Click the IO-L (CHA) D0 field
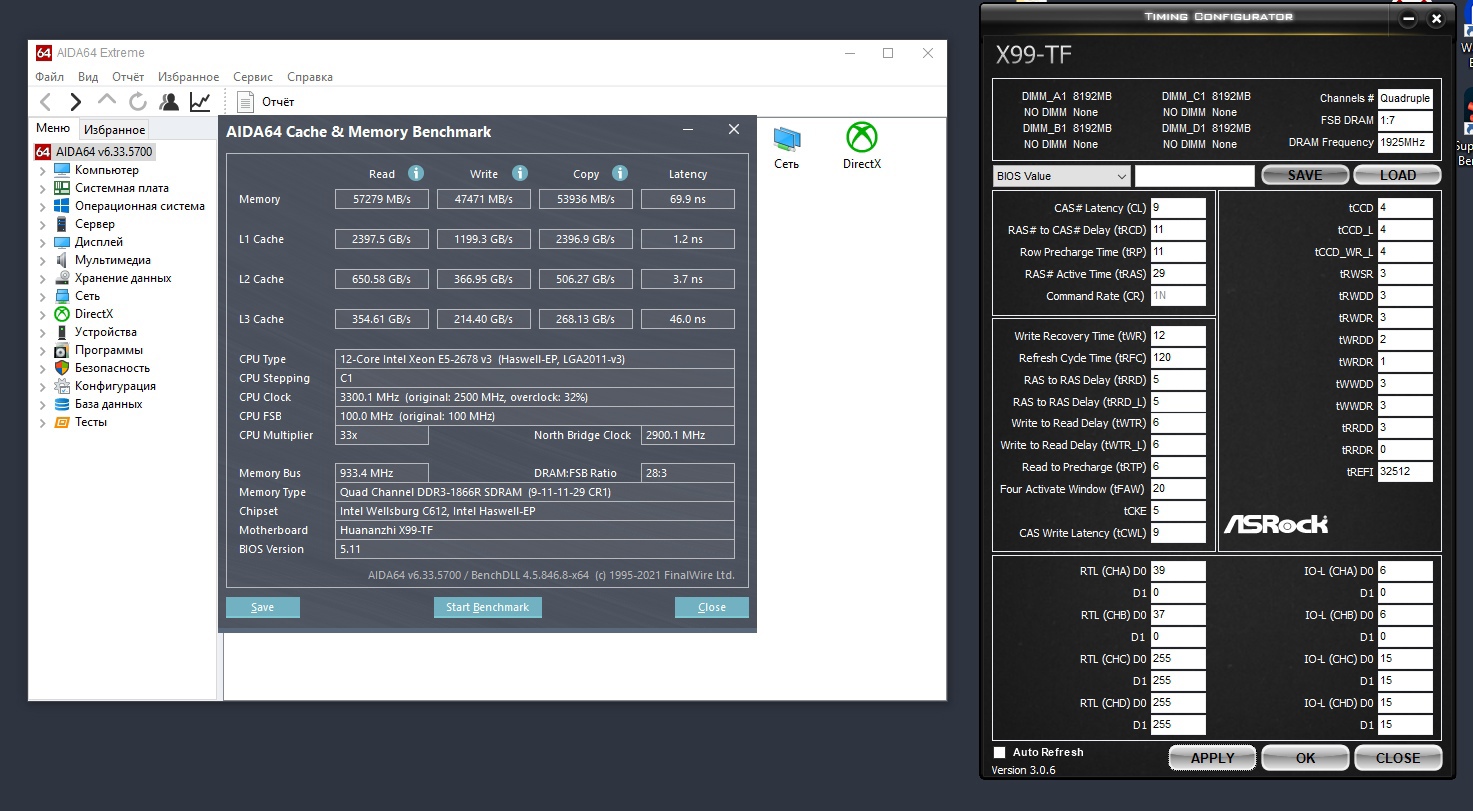 pos(1405,571)
